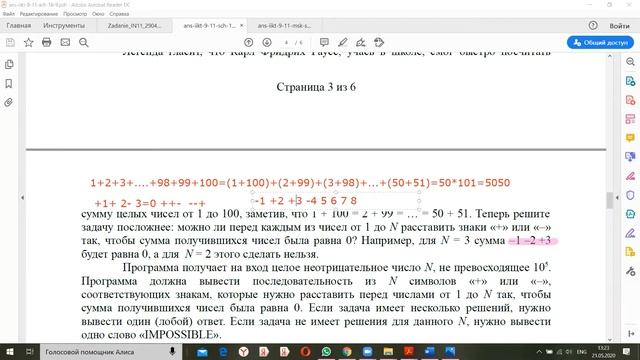Go to next page arrow

(x=267, y=42)
